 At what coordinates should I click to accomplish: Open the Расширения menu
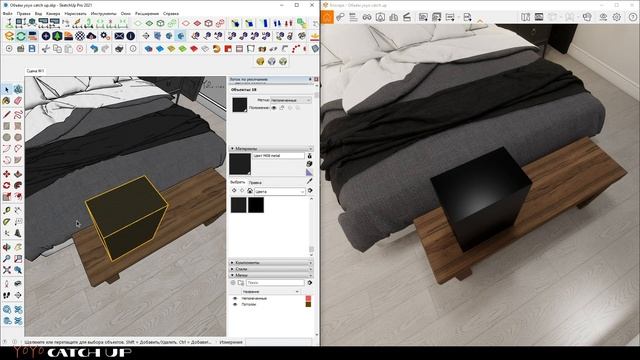(147, 13)
